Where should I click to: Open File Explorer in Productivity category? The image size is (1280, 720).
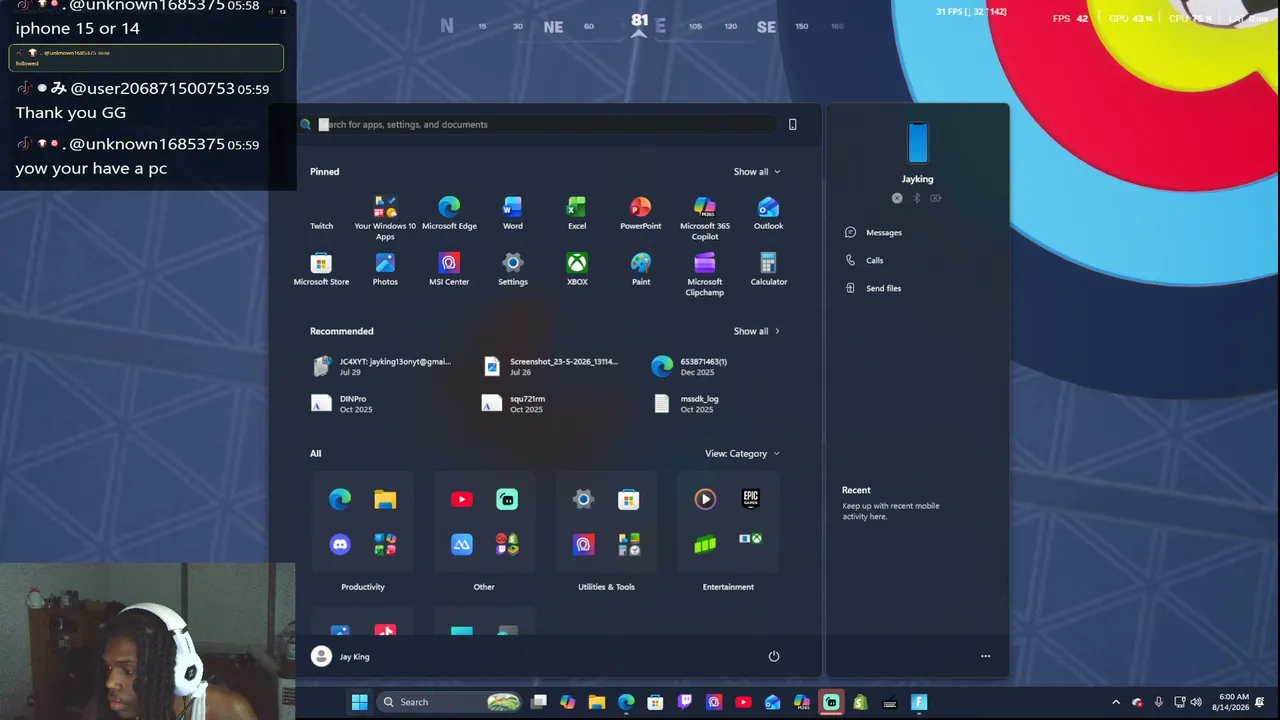tap(385, 499)
